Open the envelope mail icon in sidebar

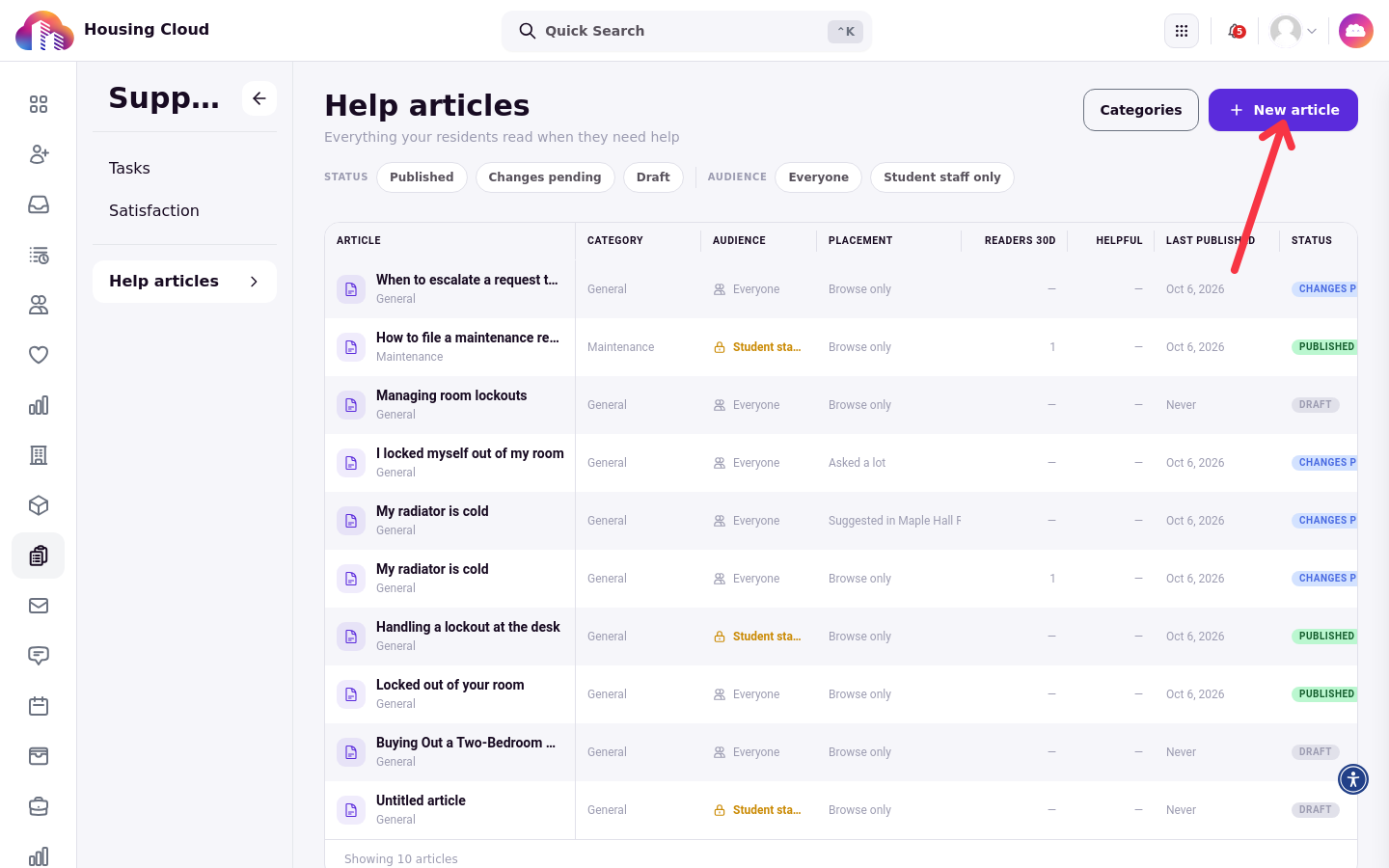click(x=39, y=606)
